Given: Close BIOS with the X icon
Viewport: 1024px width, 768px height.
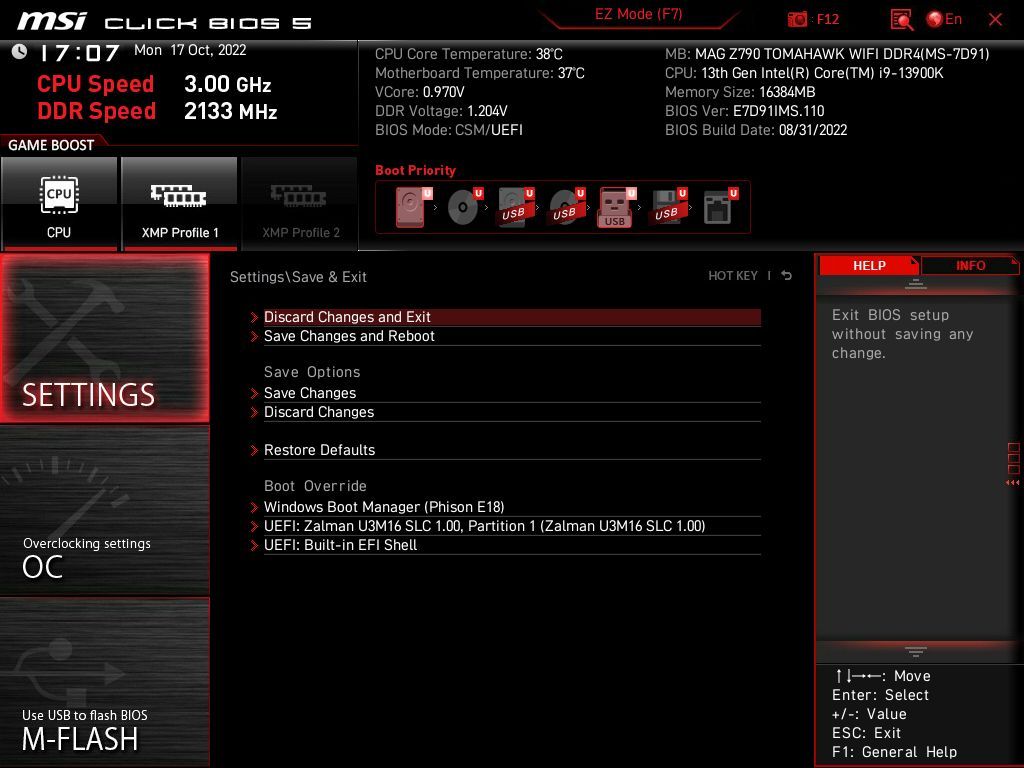Looking at the screenshot, I should click(995, 20).
